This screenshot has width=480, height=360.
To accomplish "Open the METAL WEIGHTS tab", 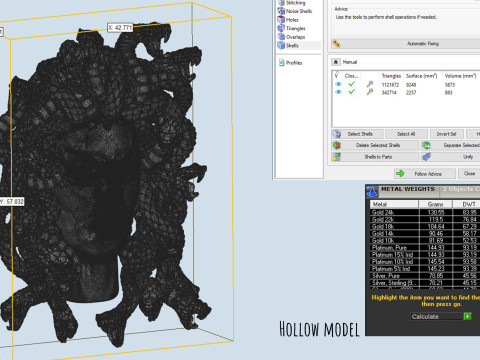I will tap(408, 189).
